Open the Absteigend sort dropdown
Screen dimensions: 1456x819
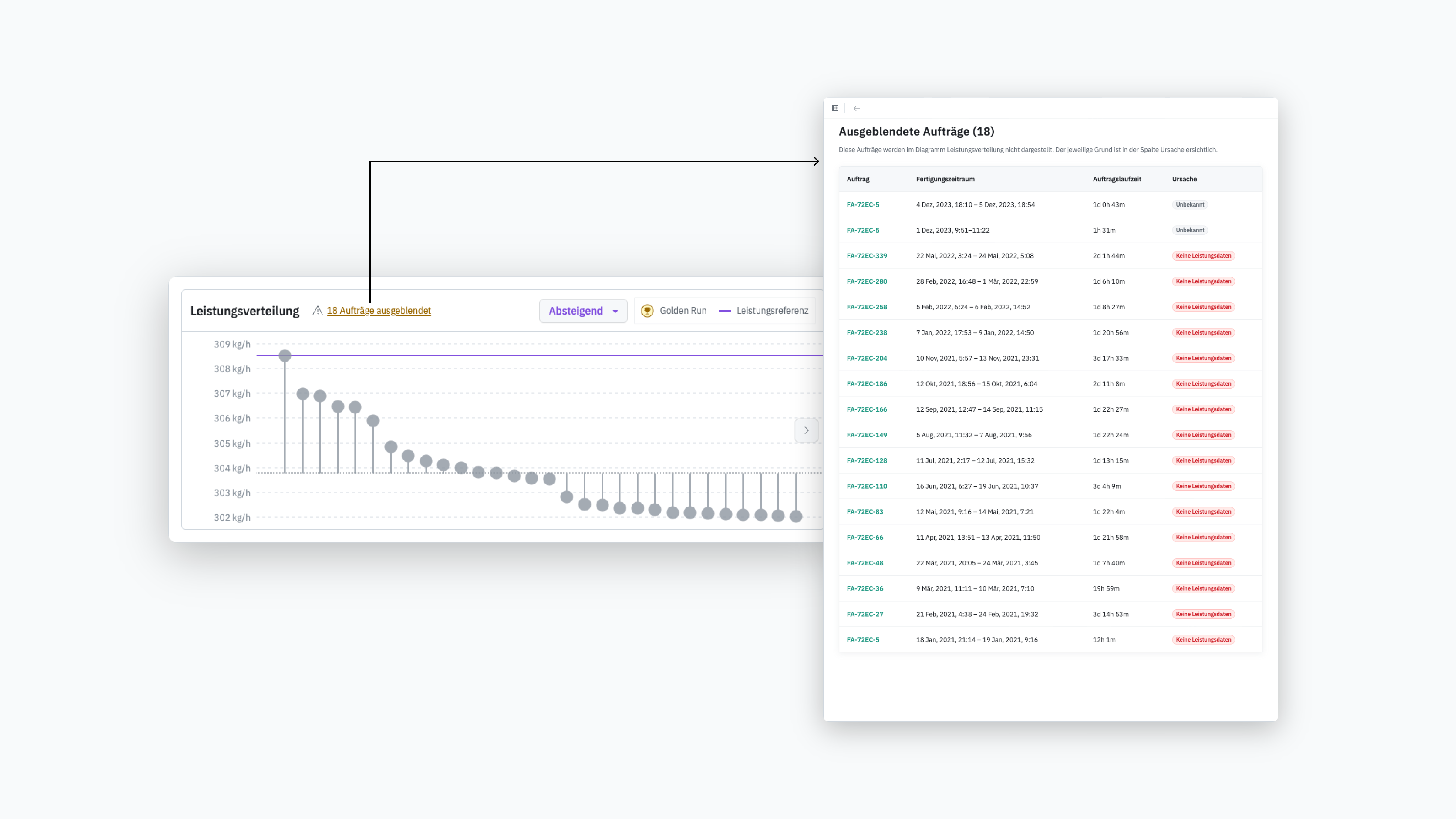point(583,311)
